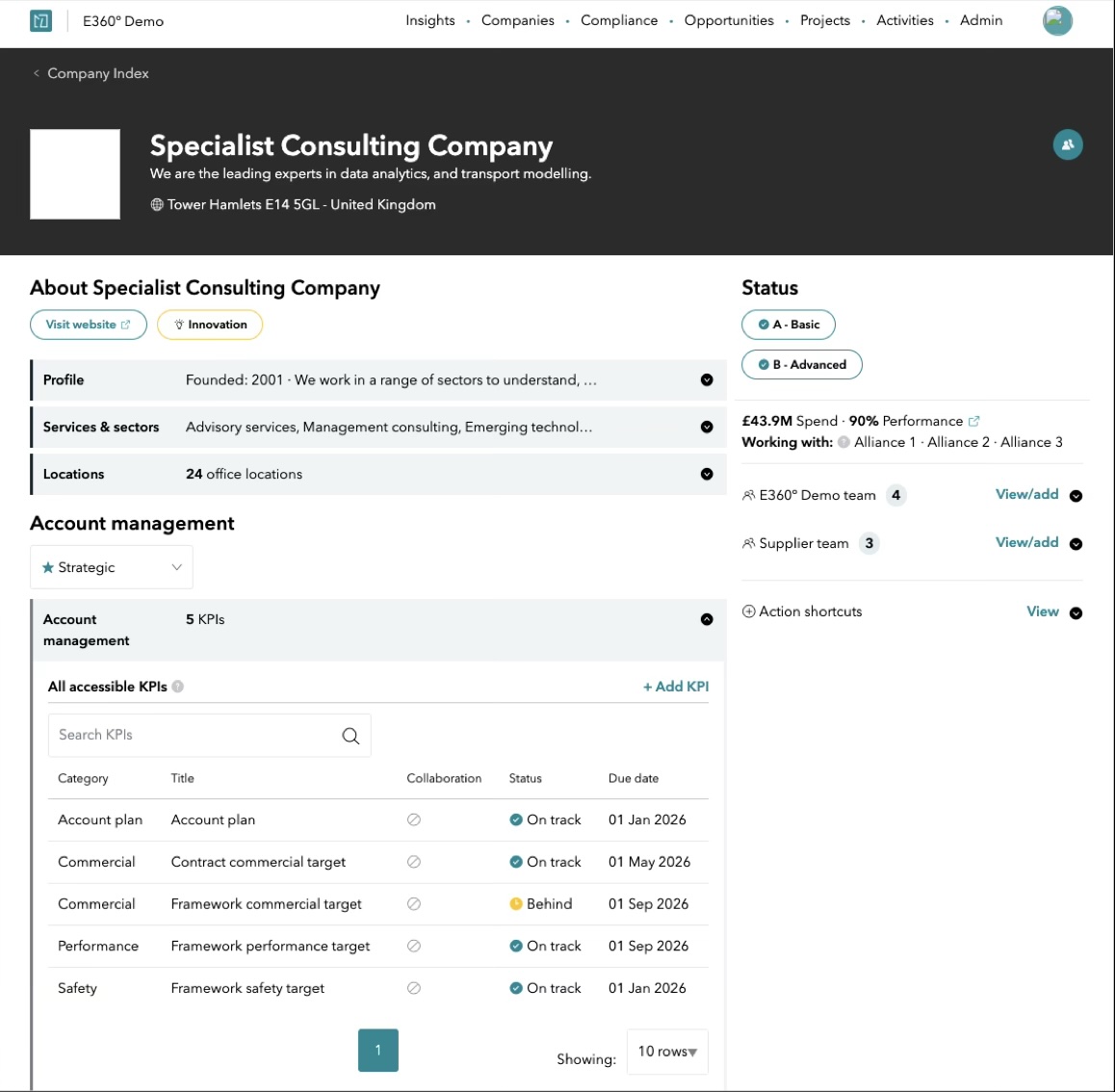Click the people icon beside E360° Demo team
This screenshot has width=1115, height=1092.
748,496
